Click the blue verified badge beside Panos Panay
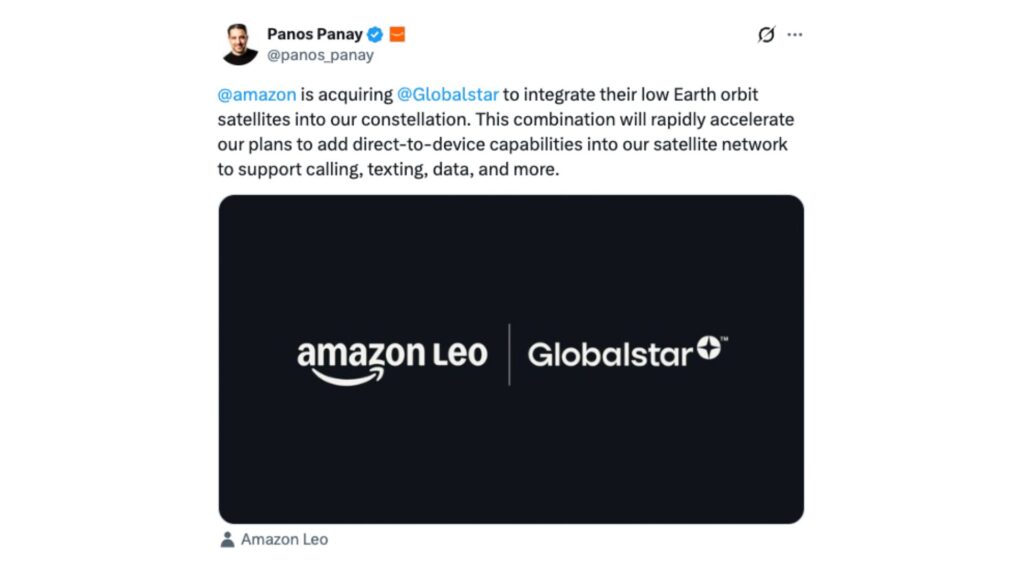Viewport: 1024px width, 576px height. click(372, 33)
